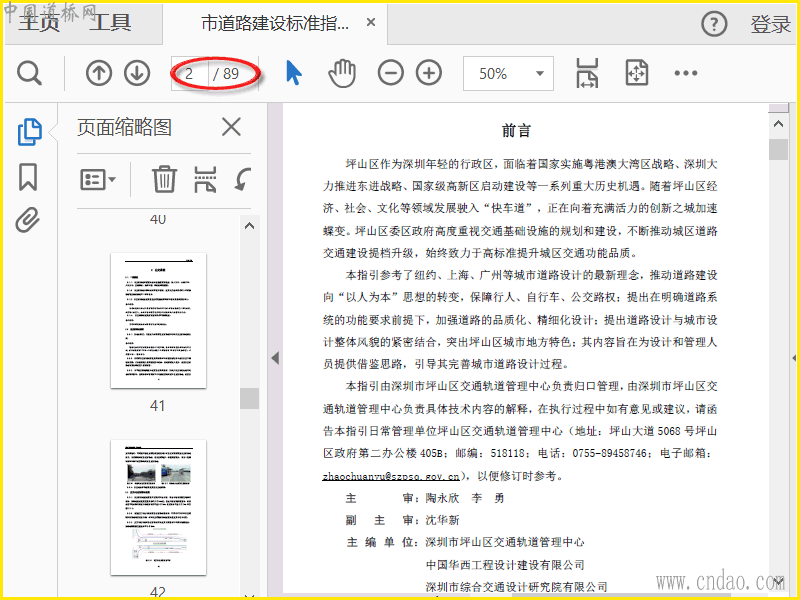Click the fit-width scrolling mode icon
The image size is (800, 600).
pos(587,73)
